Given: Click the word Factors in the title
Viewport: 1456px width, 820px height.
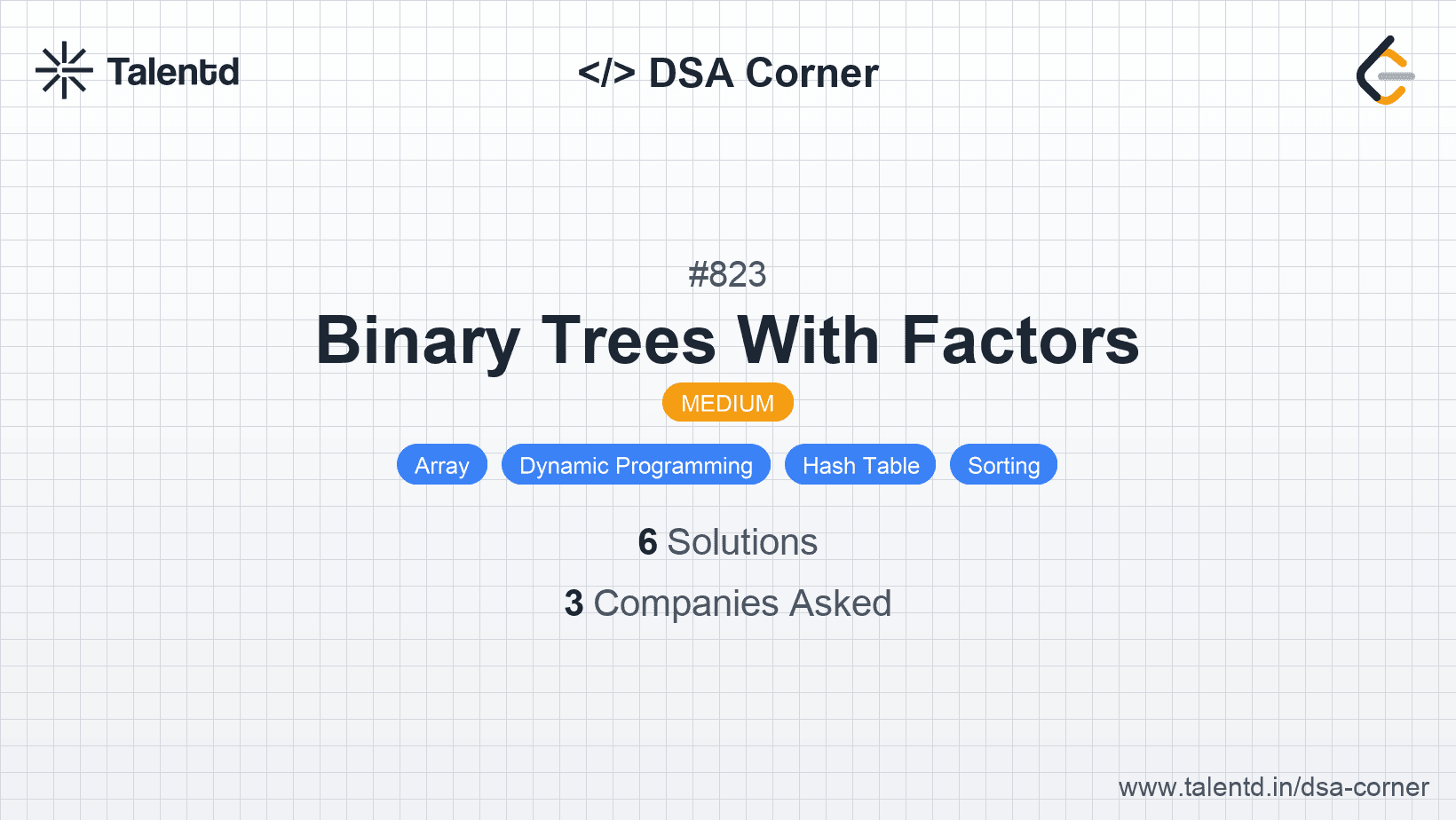Looking at the screenshot, I should (x=1021, y=341).
